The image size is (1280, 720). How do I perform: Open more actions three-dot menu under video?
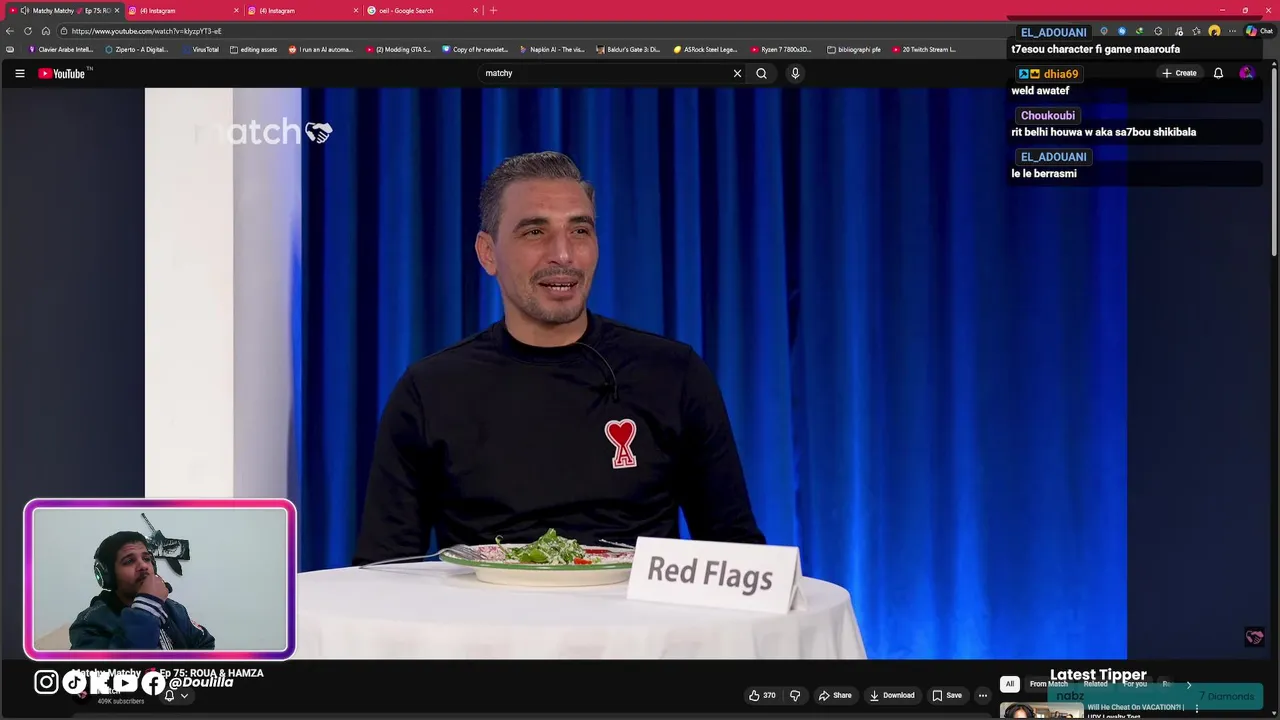click(983, 695)
